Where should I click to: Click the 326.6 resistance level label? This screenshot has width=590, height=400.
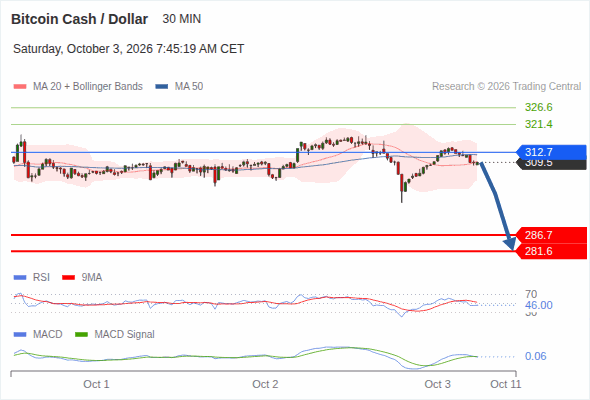click(539, 108)
